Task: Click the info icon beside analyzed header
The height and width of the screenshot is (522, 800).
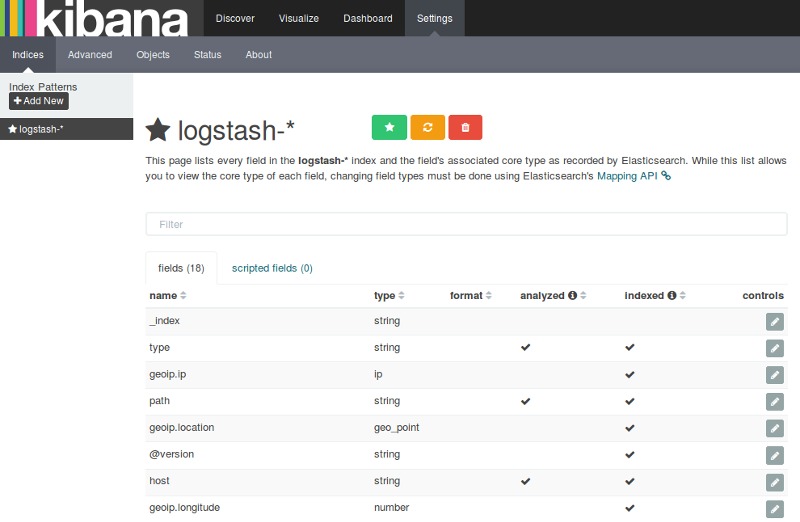Action: tap(572, 296)
